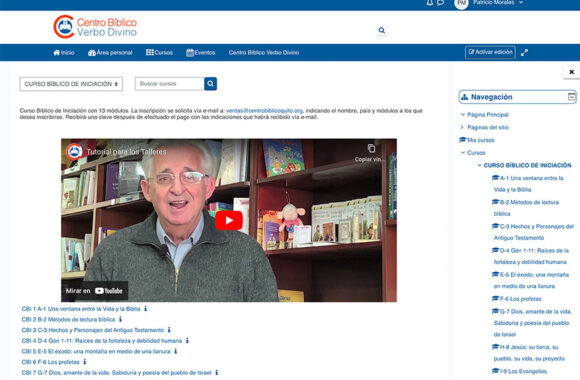
Task: Open course CBI 1 A-1 Una ventana entre la Vida
Action: pyautogui.click(x=81, y=309)
